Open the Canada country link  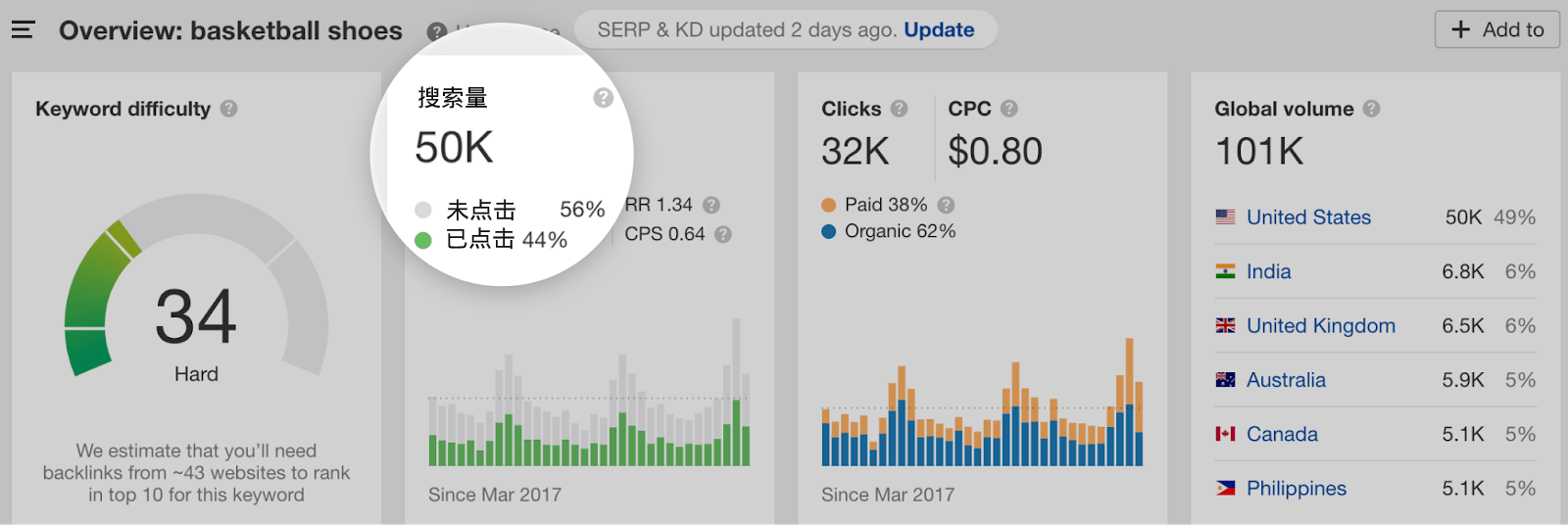[1282, 434]
